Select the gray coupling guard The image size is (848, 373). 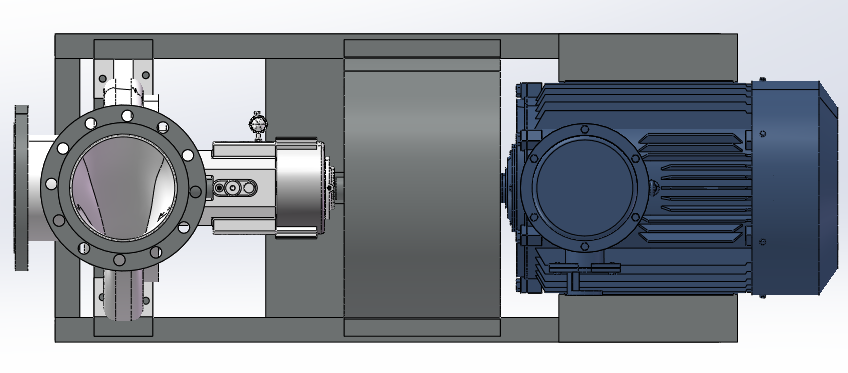[422, 188]
